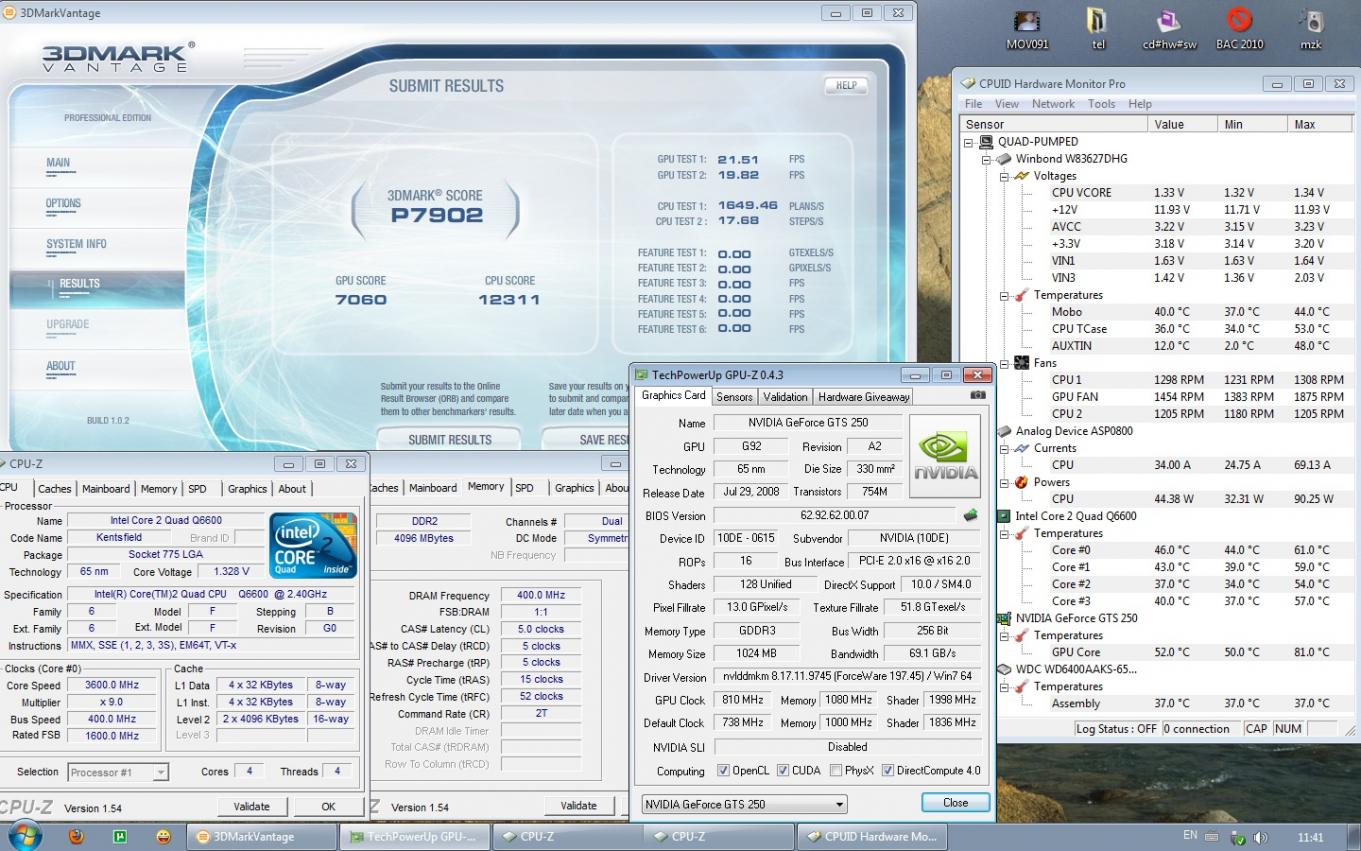Switch to the Validation tab in GPU-Z

tap(785, 397)
